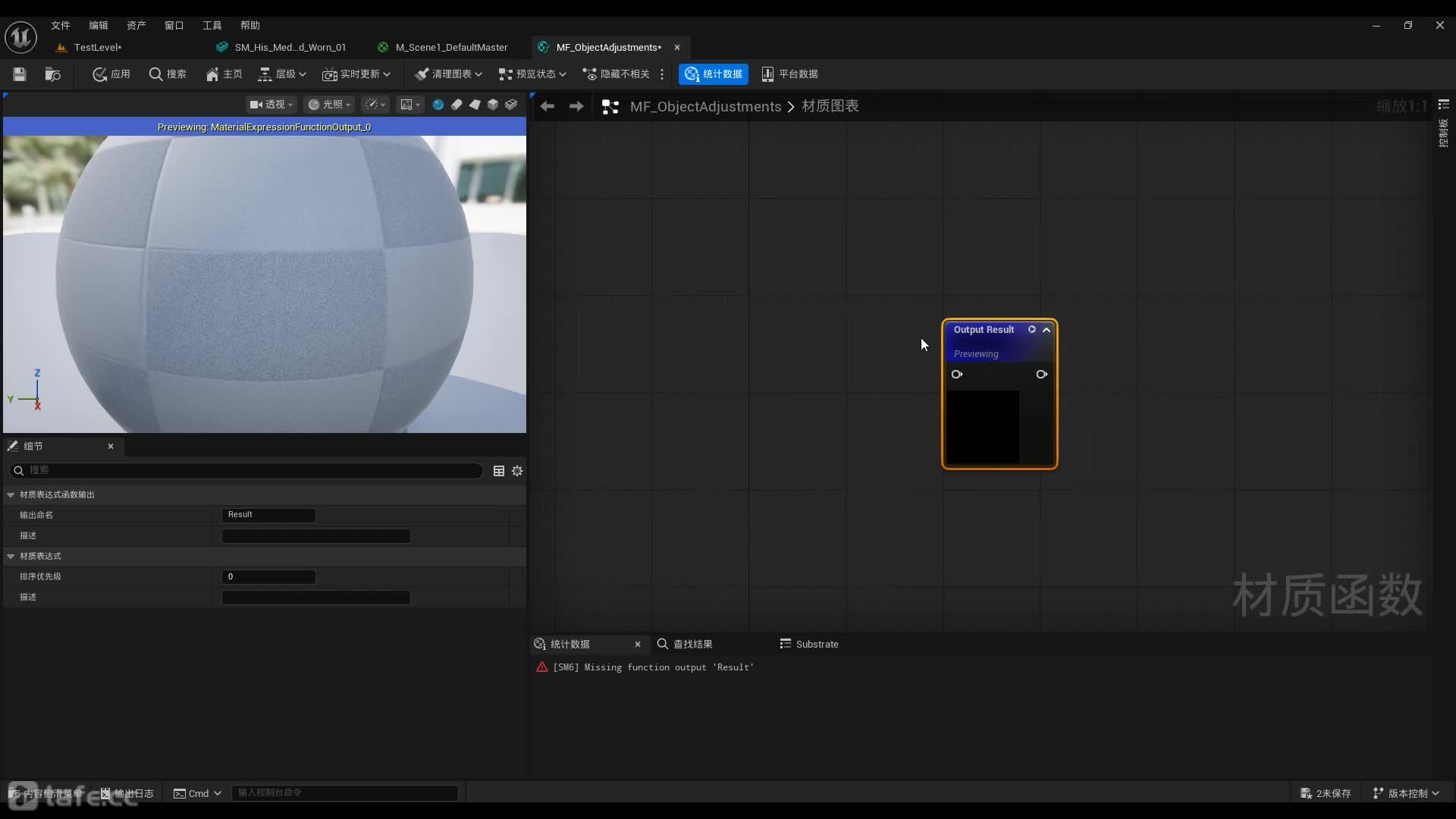Click the Apply (应用) toolbar button
1456x819 pixels.
coord(111,74)
